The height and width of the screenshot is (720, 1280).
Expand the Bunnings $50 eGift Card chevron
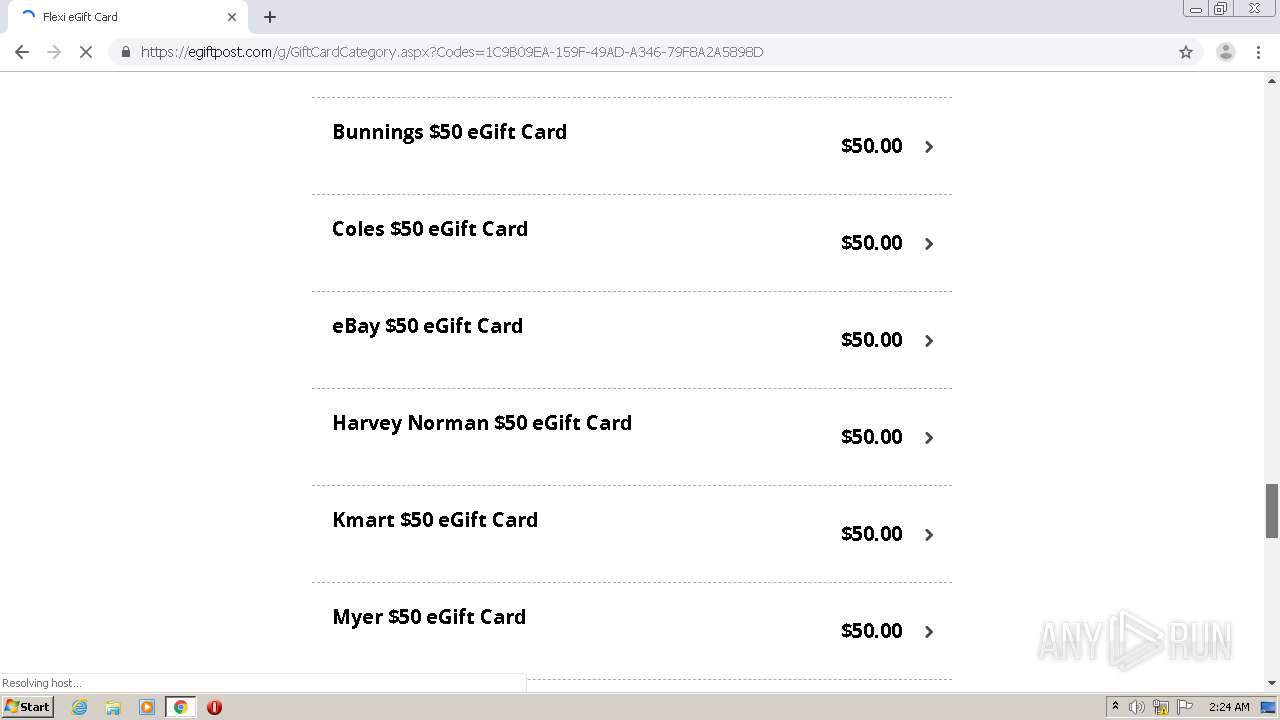coord(929,147)
